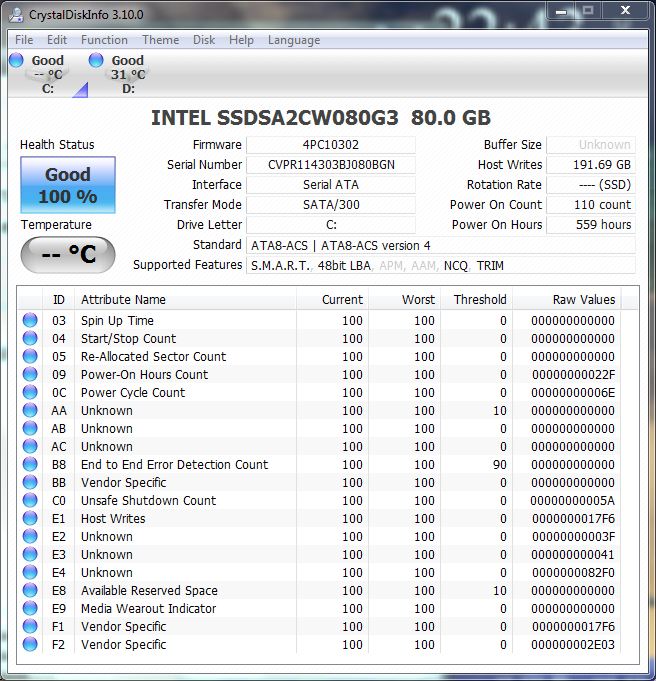The height and width of the screenshot is (681, 656).
Task: Click status orb for Host Writes row
Action: pyautogui.click(x=30, y=519)
